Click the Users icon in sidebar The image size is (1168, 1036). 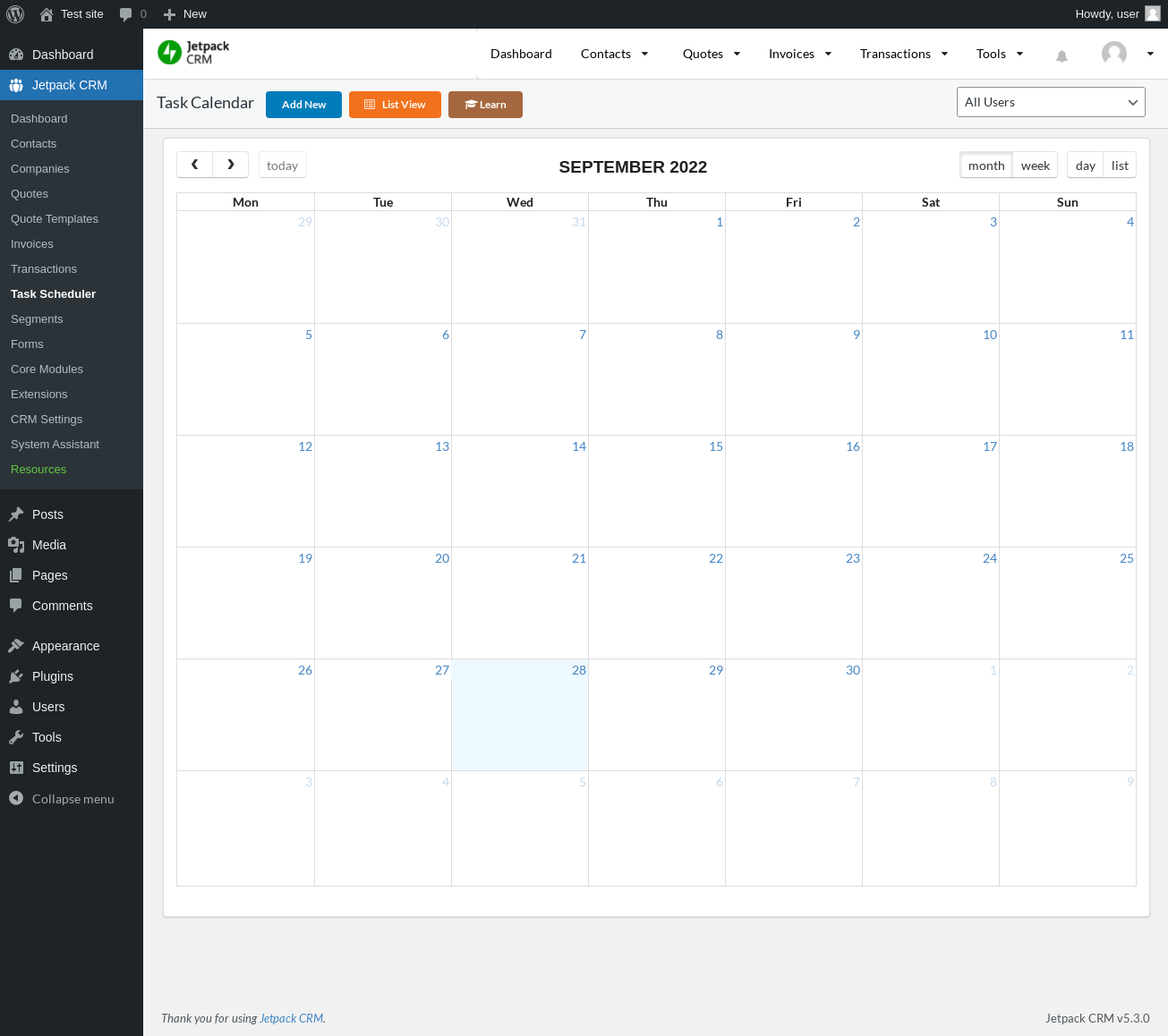pos(16,707)
